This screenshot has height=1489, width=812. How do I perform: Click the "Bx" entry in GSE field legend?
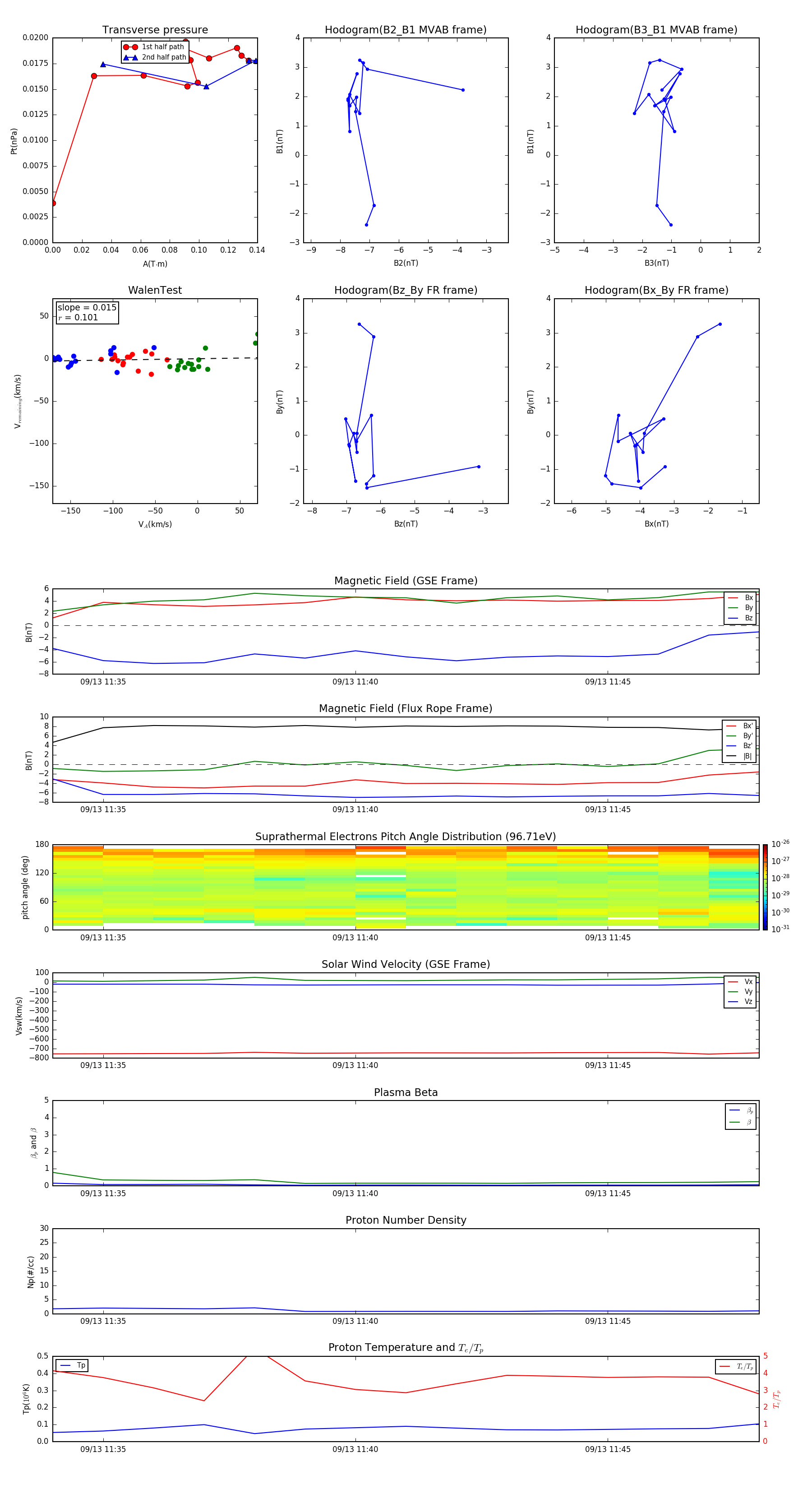[740, 598]
